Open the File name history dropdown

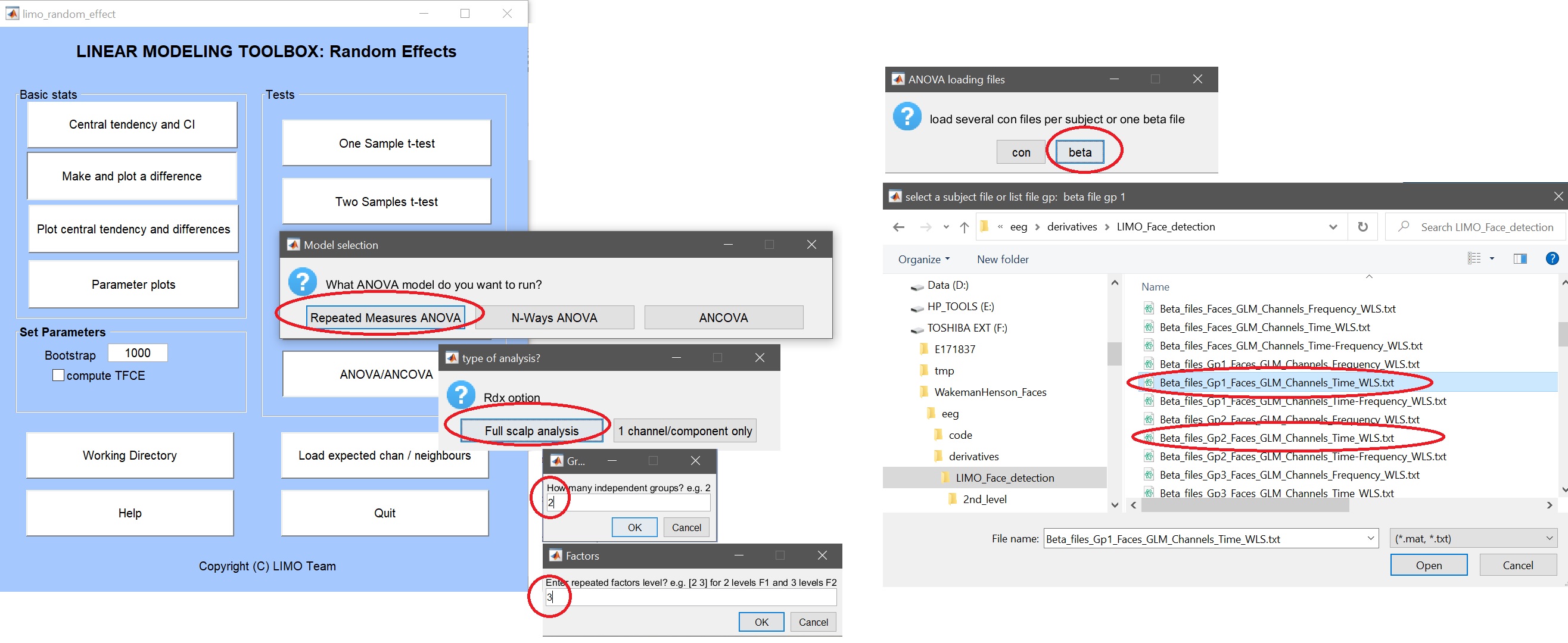[x=1370, y=538]
